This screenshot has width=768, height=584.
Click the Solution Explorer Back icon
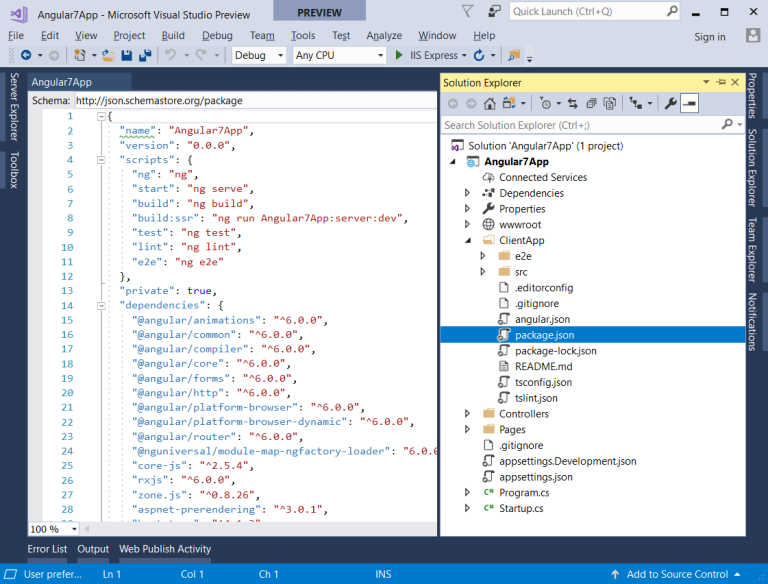(x=453, y=103)
